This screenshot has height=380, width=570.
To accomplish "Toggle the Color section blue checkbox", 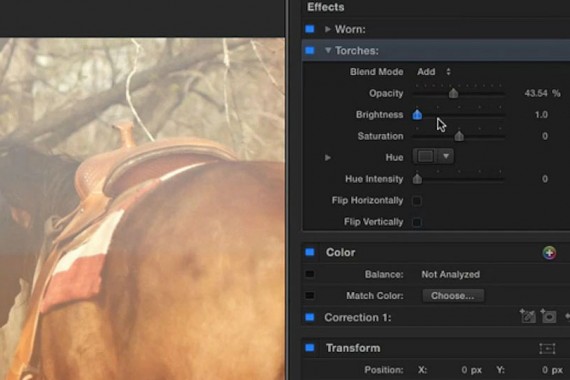I will point(310,252).
